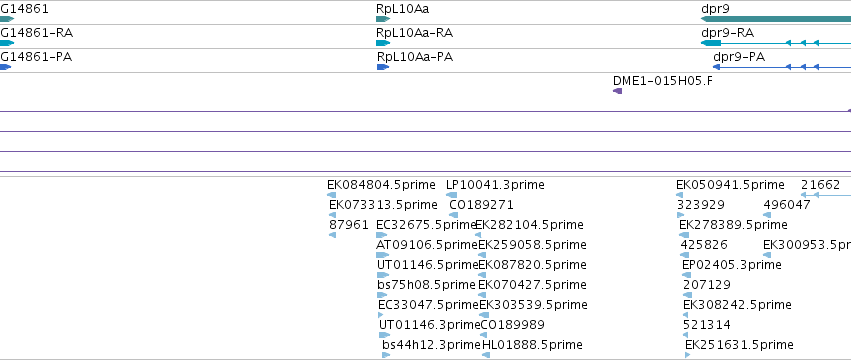The image size is (851, 360).
Task: Click the partially visible EK300953 EST label
Action: click(807, 245)
